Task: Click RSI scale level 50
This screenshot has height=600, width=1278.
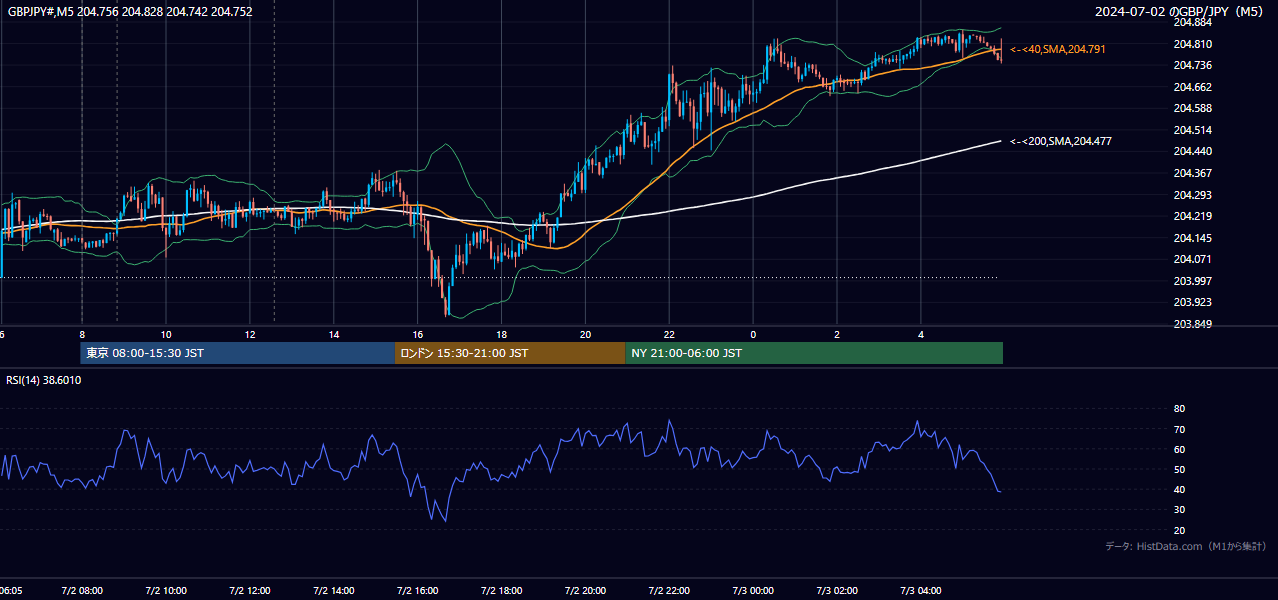Action: (x=1179, y=469)
